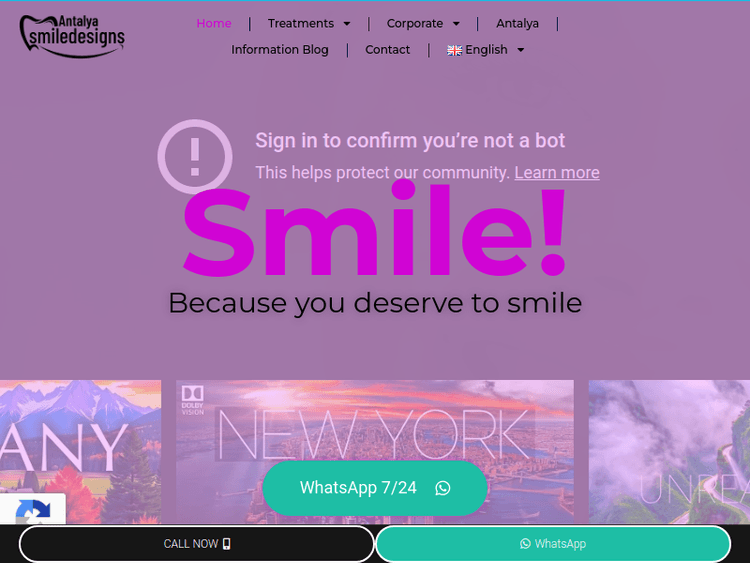
Task: Click the WhatsApp icon in the bottom bar
Action: pos(525,544)
